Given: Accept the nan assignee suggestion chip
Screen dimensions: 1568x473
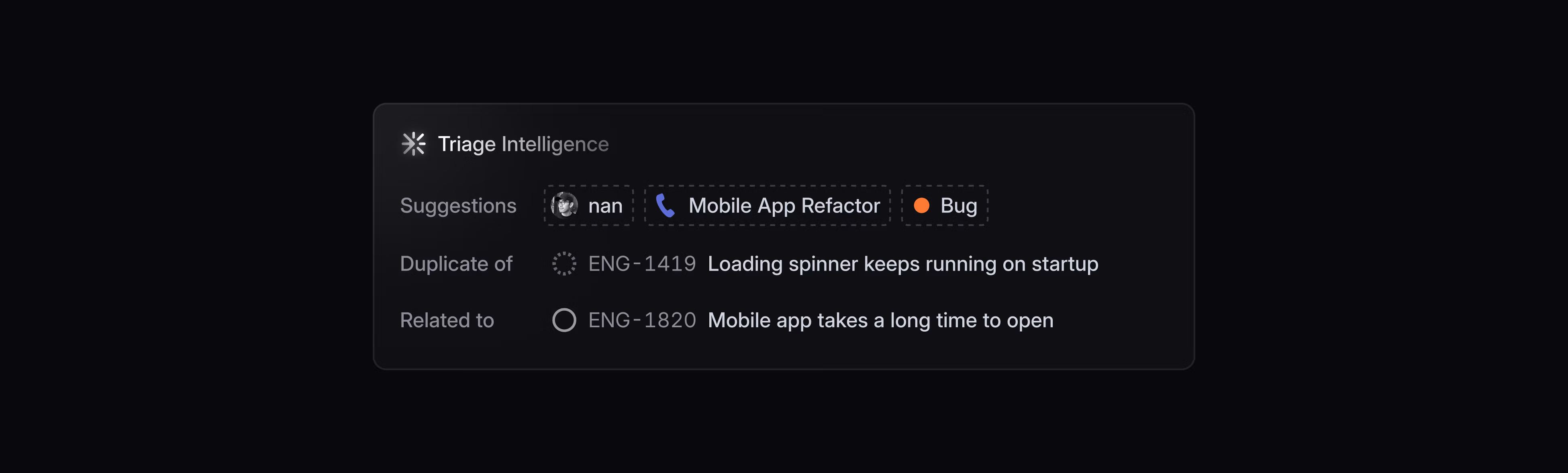Looking at the screenshot, I should (588, 205).
